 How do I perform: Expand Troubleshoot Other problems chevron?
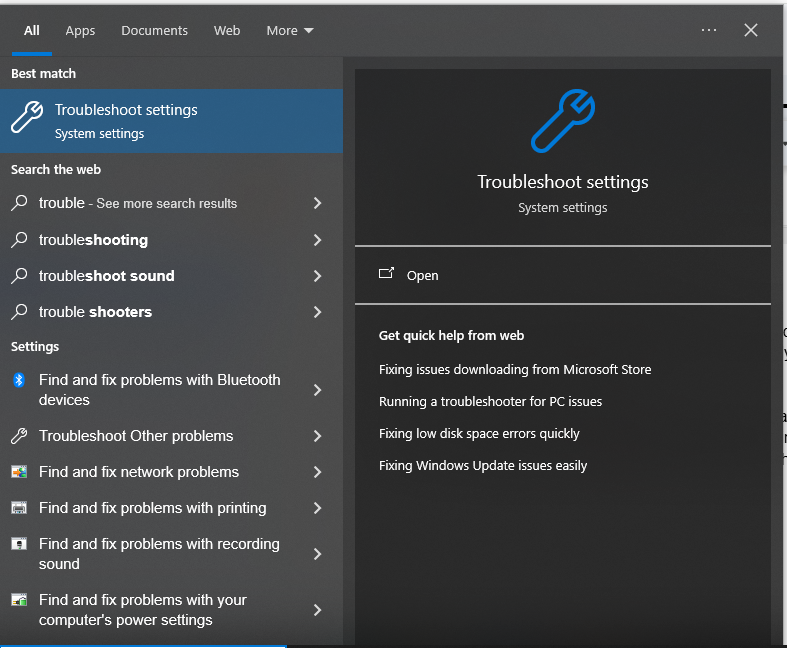point(317,436)
